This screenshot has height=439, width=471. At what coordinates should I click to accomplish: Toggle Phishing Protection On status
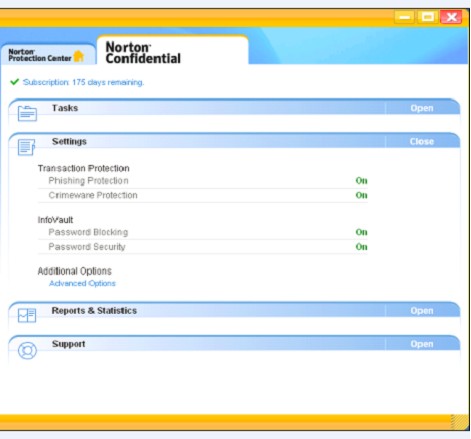tap(361, 181)
